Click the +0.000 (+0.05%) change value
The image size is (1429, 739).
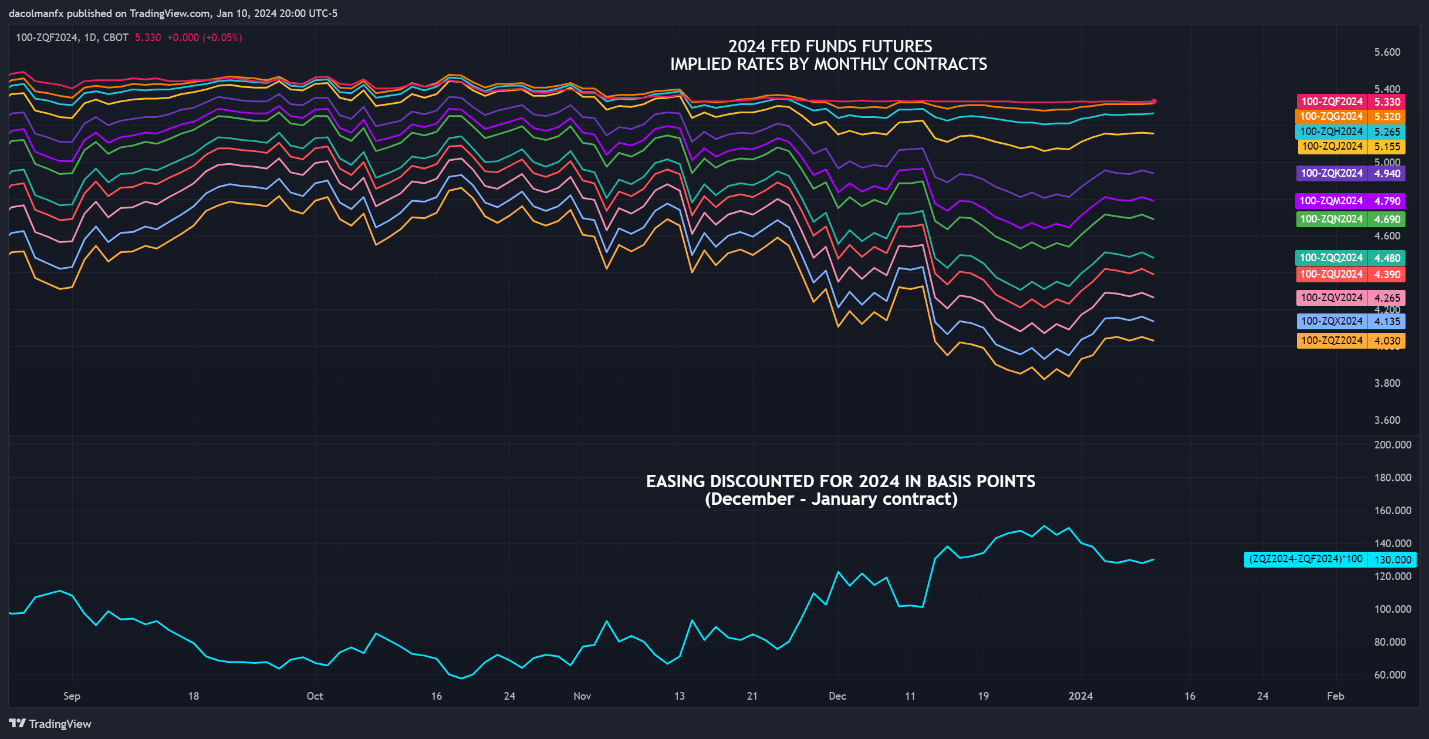207,37
